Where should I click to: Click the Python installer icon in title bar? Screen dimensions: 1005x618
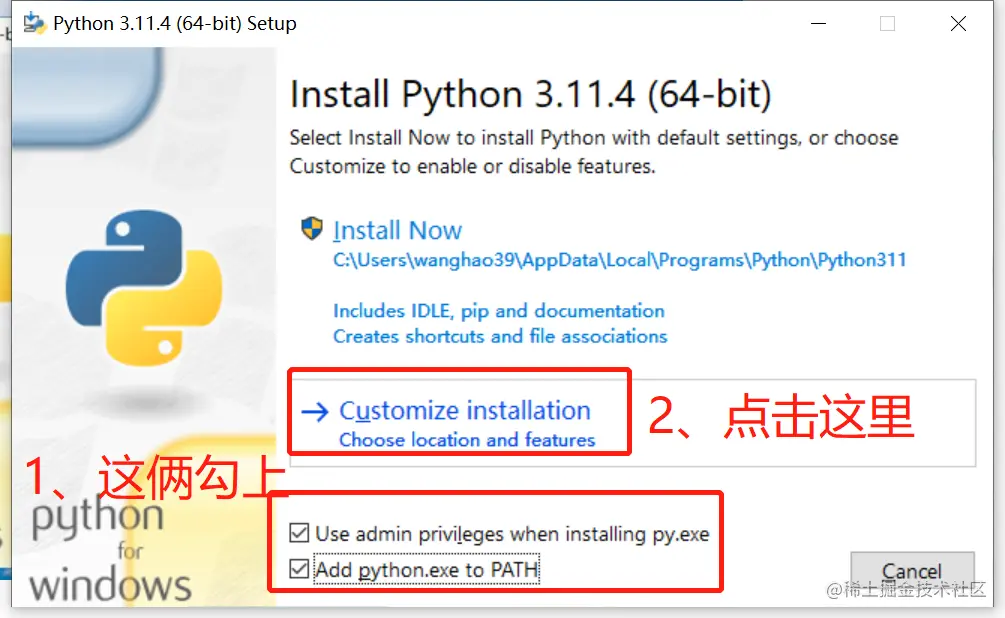(x=35, y=24)
